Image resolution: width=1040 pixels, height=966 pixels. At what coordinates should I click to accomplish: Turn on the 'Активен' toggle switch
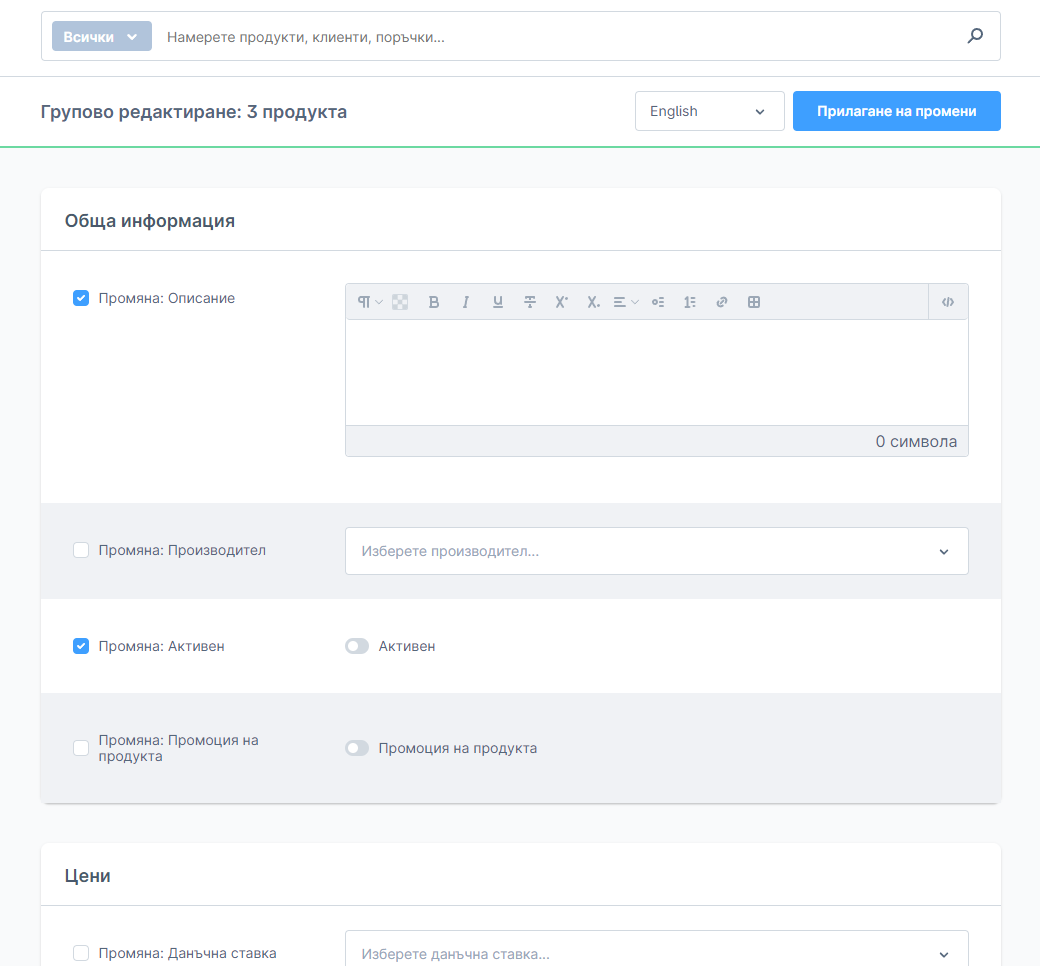(357, 646)
